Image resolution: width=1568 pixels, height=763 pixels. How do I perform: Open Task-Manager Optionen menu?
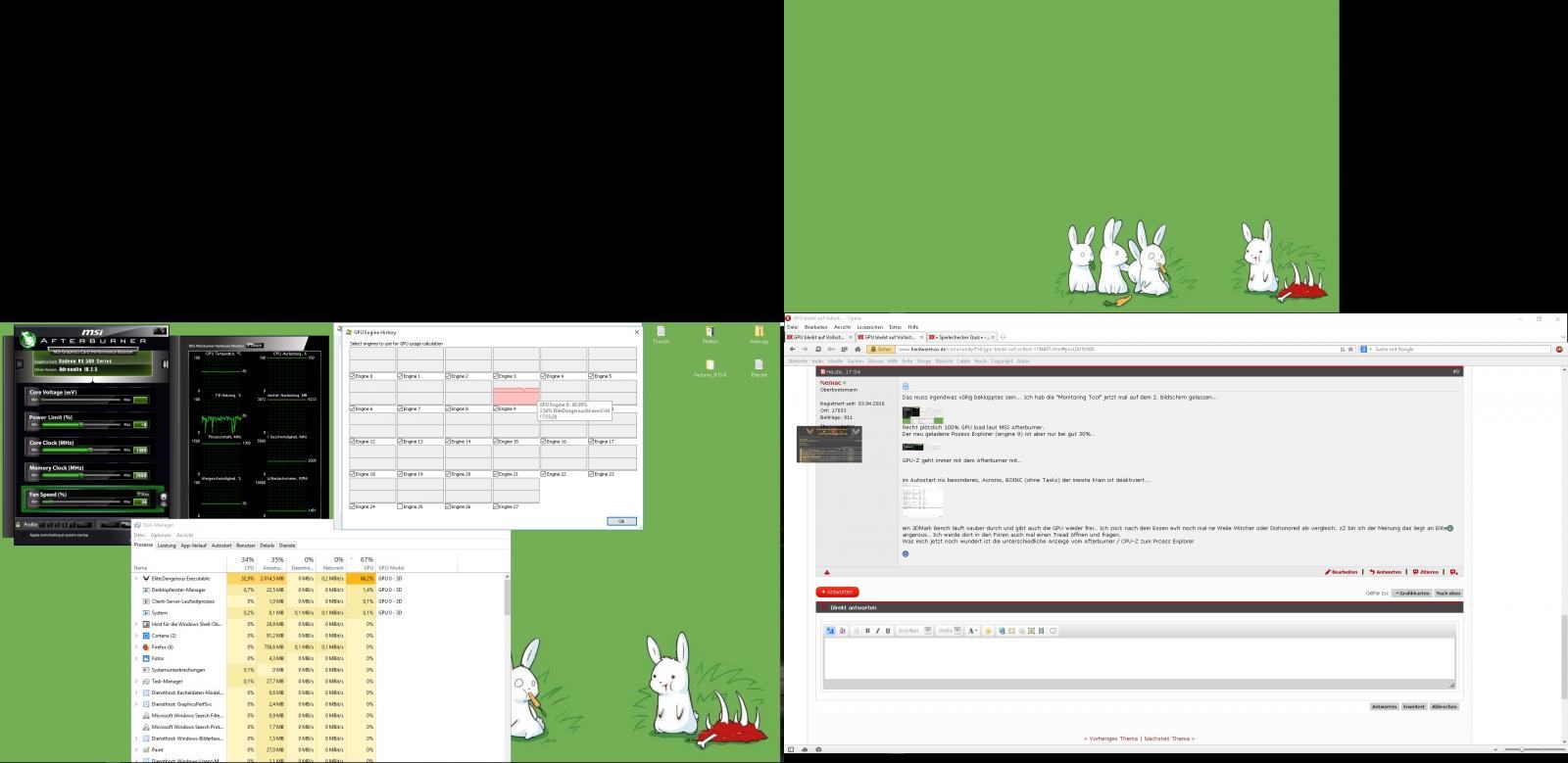[x=161, y=536]
